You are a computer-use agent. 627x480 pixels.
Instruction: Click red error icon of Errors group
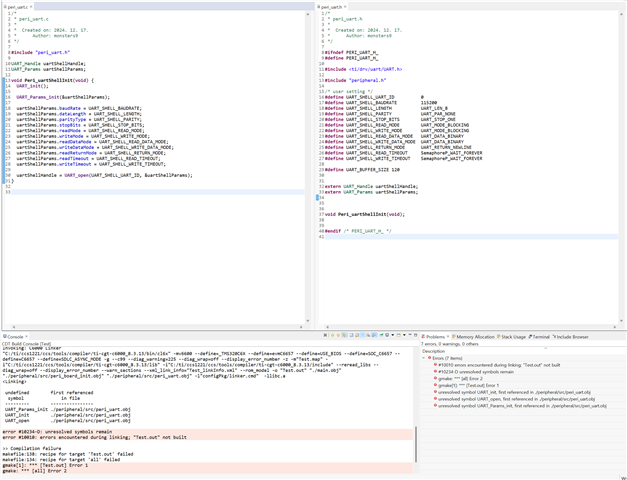coord(429,358)
